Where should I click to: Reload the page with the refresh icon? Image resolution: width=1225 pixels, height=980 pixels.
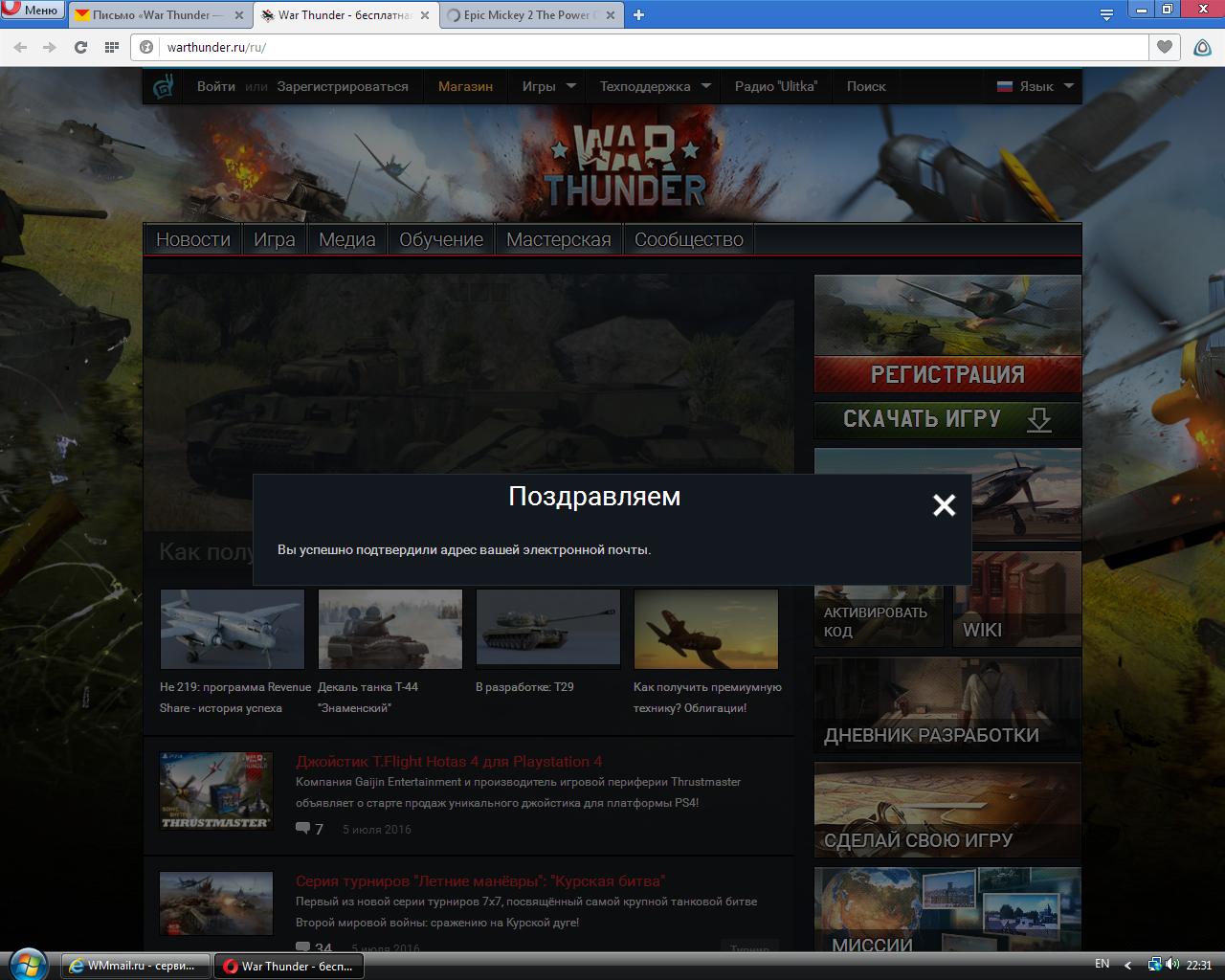[x=80, y=47]
